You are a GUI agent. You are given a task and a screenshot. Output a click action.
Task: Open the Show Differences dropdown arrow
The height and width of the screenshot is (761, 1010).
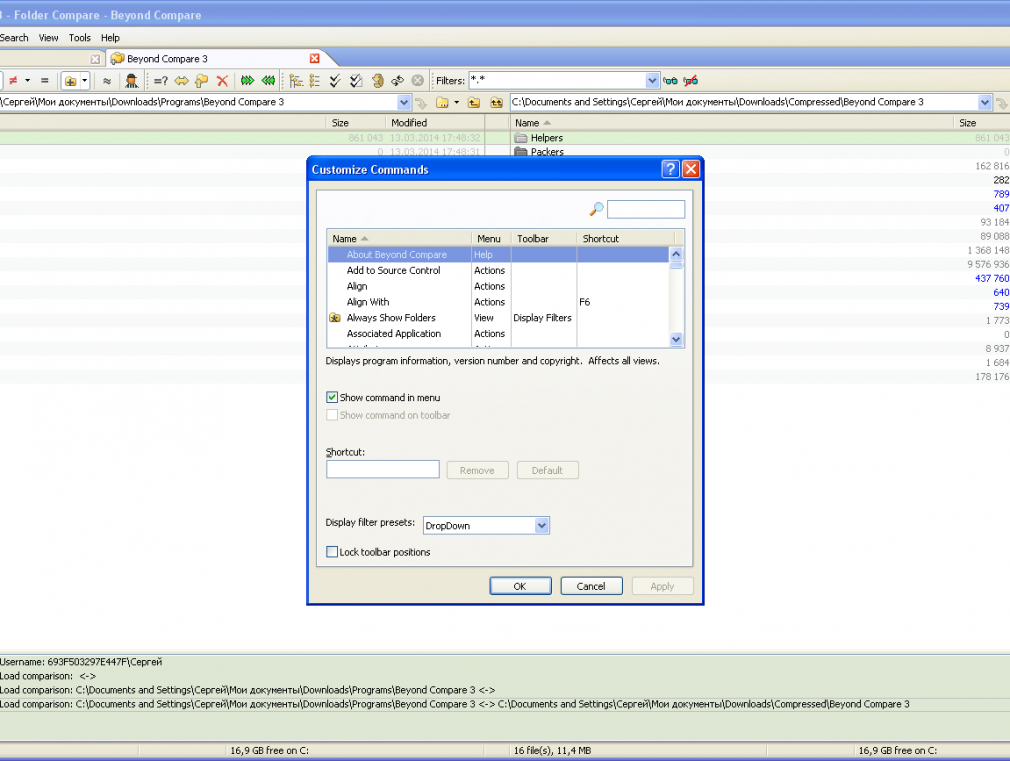pyautogui.click(x=28, y=81)
